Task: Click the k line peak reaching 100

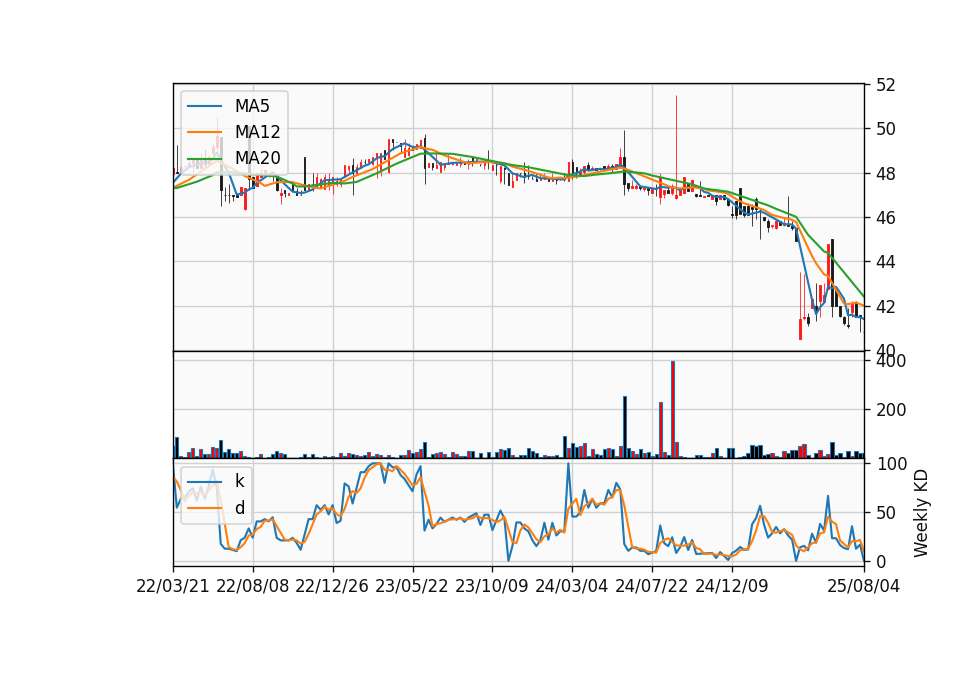Action: pyautogui.click(x=568, y=465)
